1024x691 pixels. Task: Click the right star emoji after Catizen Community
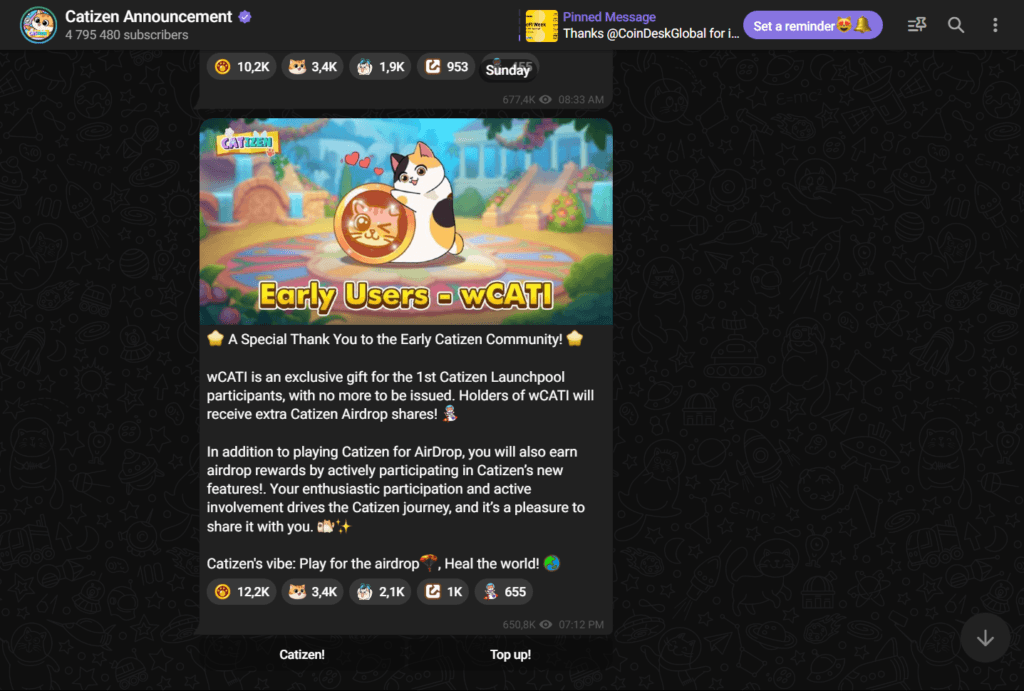pyautogui.click(x=575, y=338)
